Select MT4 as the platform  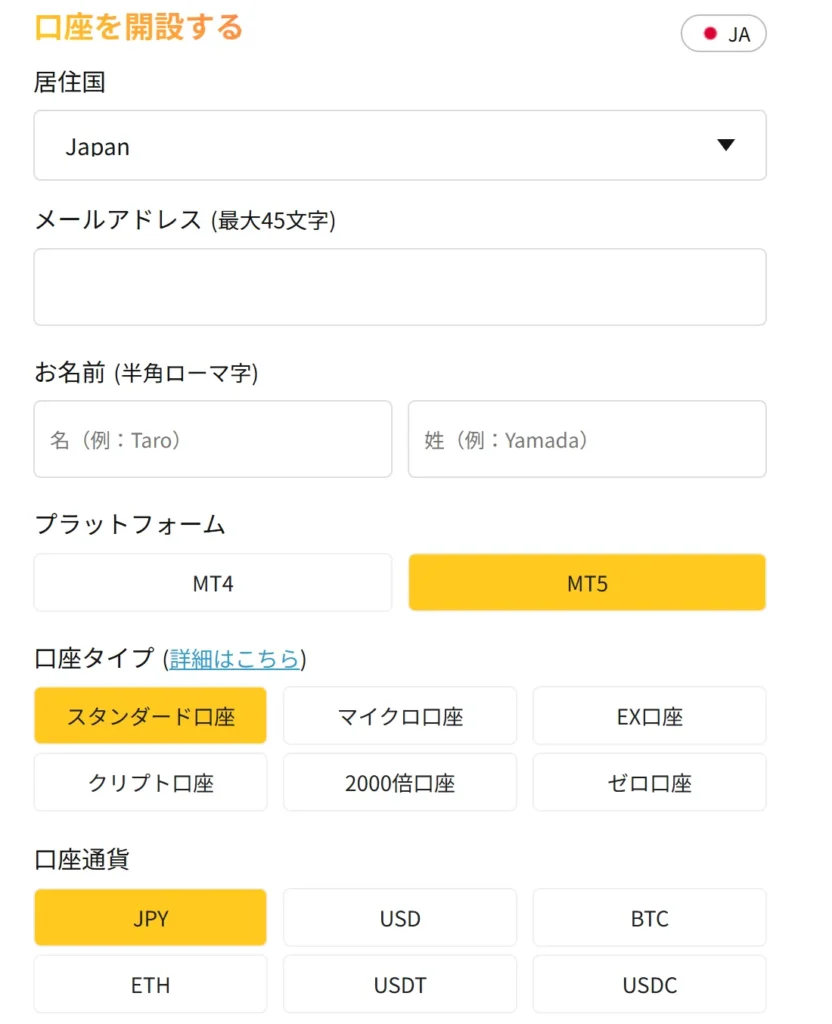212,582
